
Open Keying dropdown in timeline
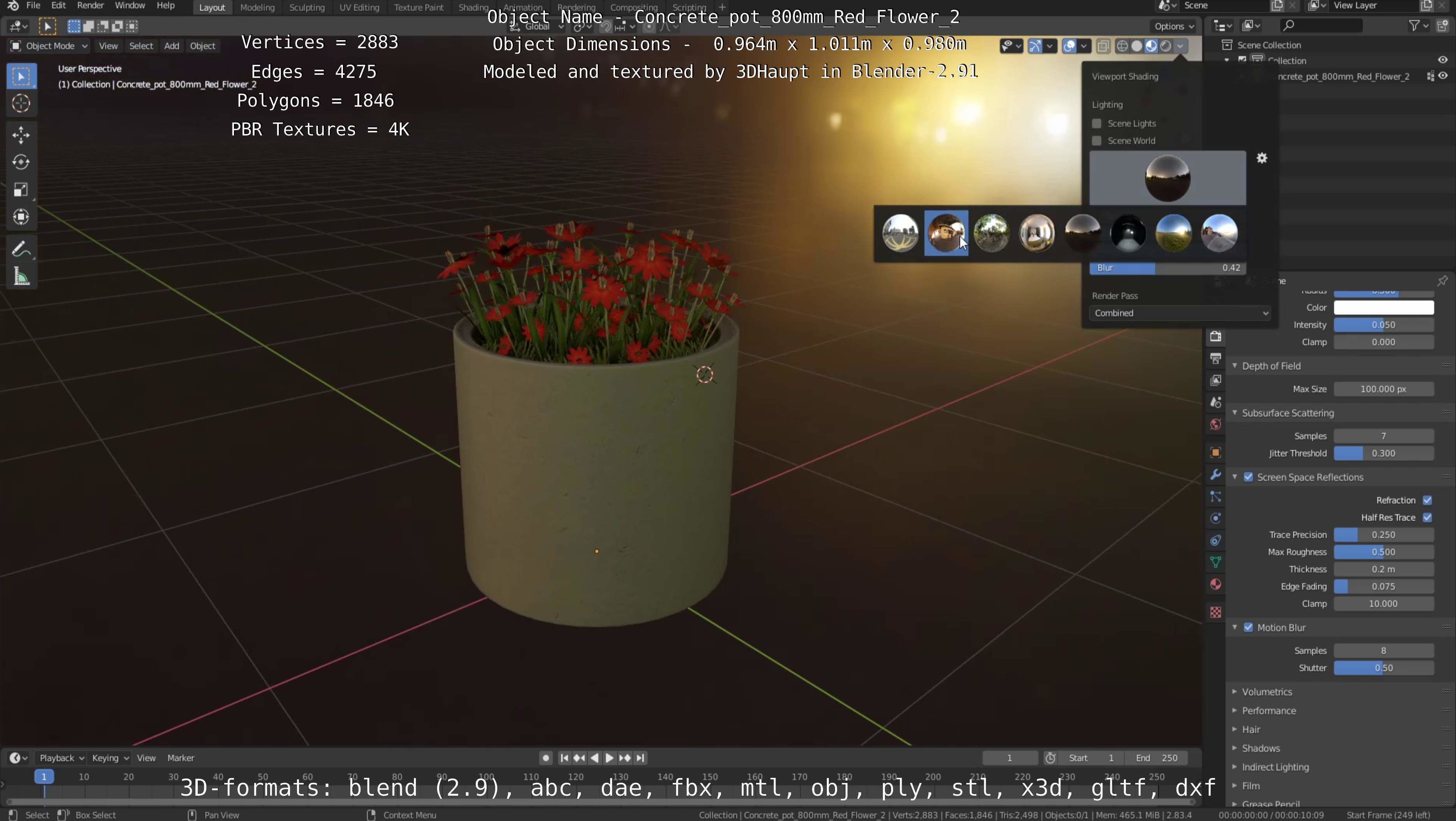(x=110, y=758)
